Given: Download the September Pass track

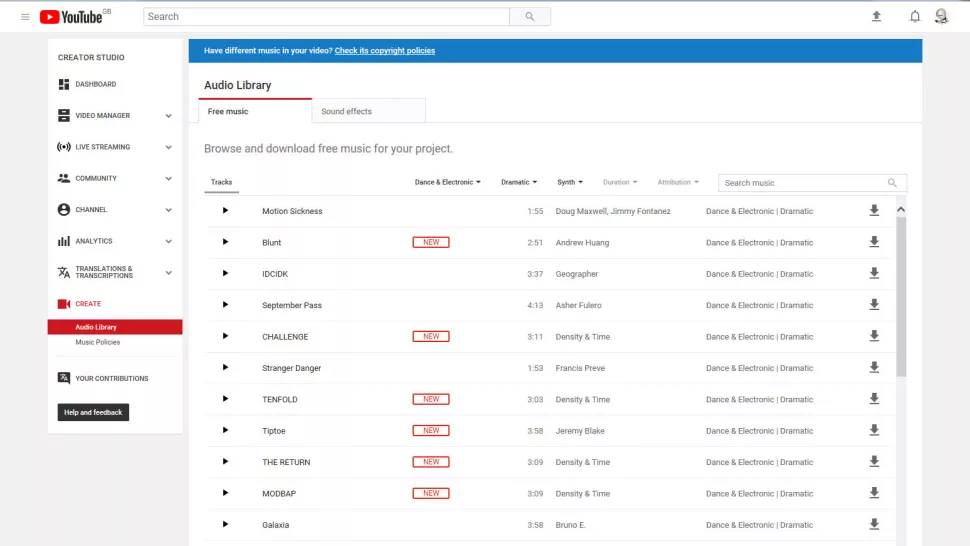Looking at the screenshot, I should click(x=874, y=305).
